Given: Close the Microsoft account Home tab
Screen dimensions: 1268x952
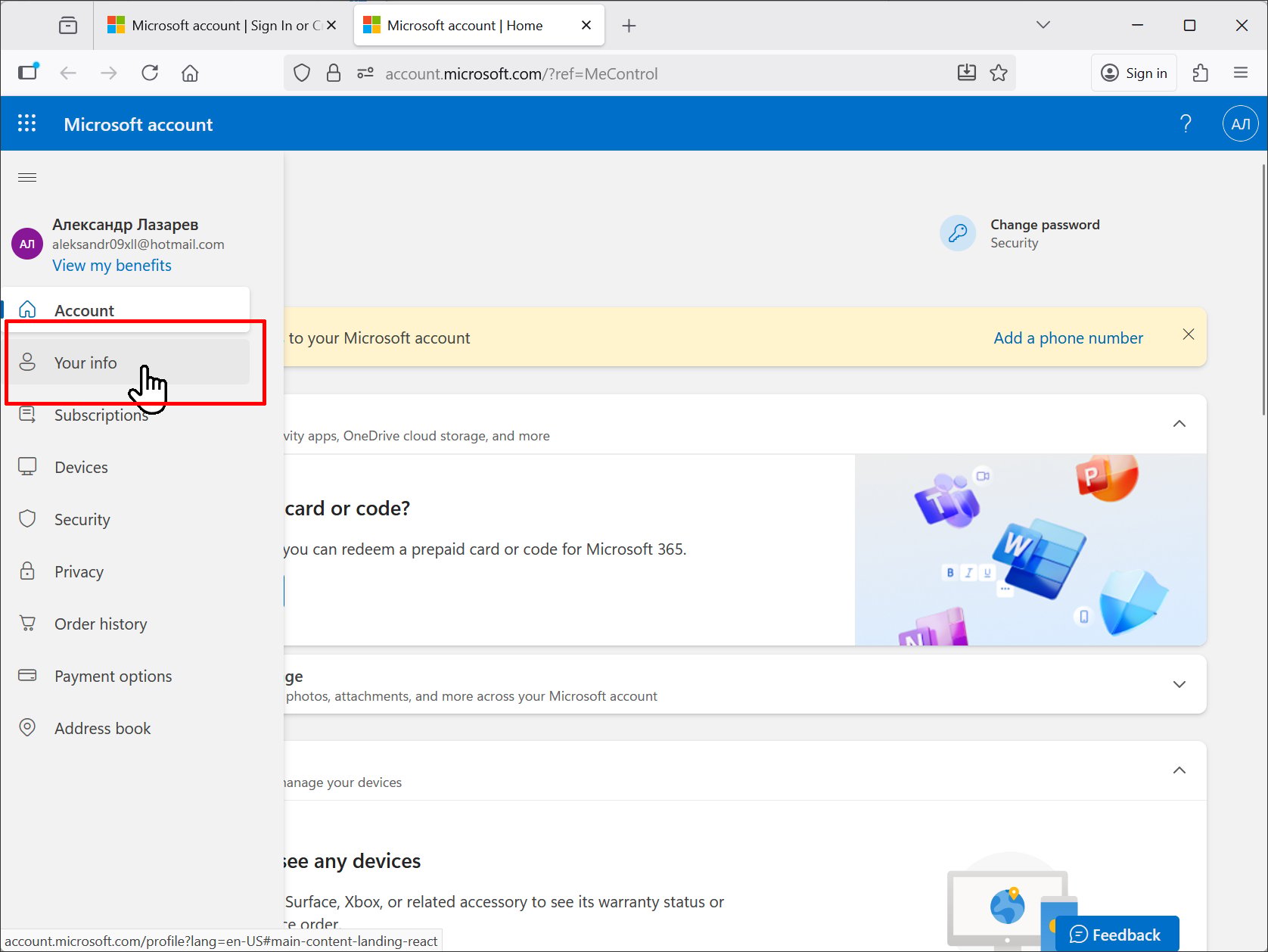Looking at the screenshot, I should [x=586, y=25].
